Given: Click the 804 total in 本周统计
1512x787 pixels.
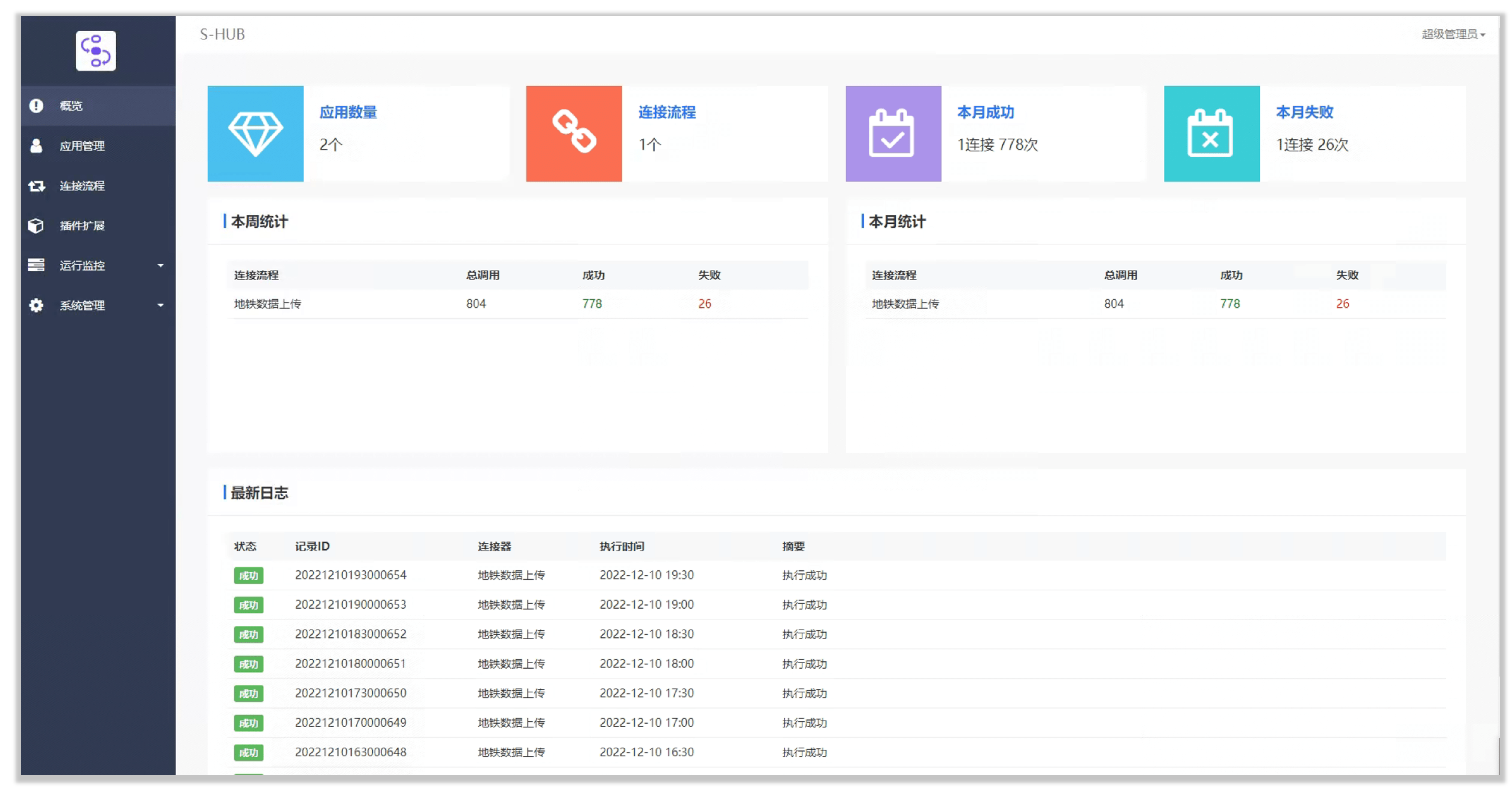Looking at the screenshot, I should pos(476,304).
